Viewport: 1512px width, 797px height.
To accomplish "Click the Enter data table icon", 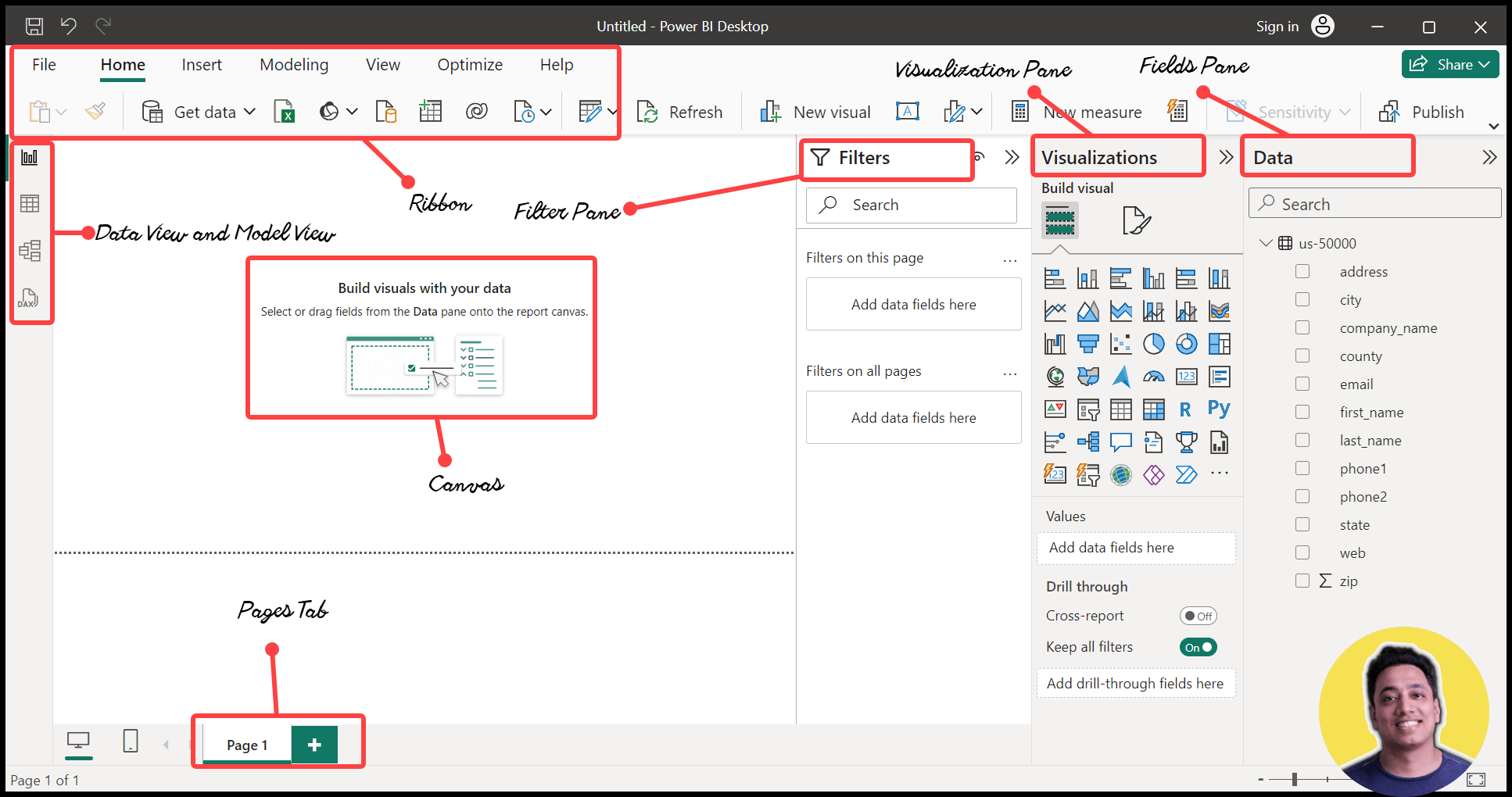I will (431, 112).
